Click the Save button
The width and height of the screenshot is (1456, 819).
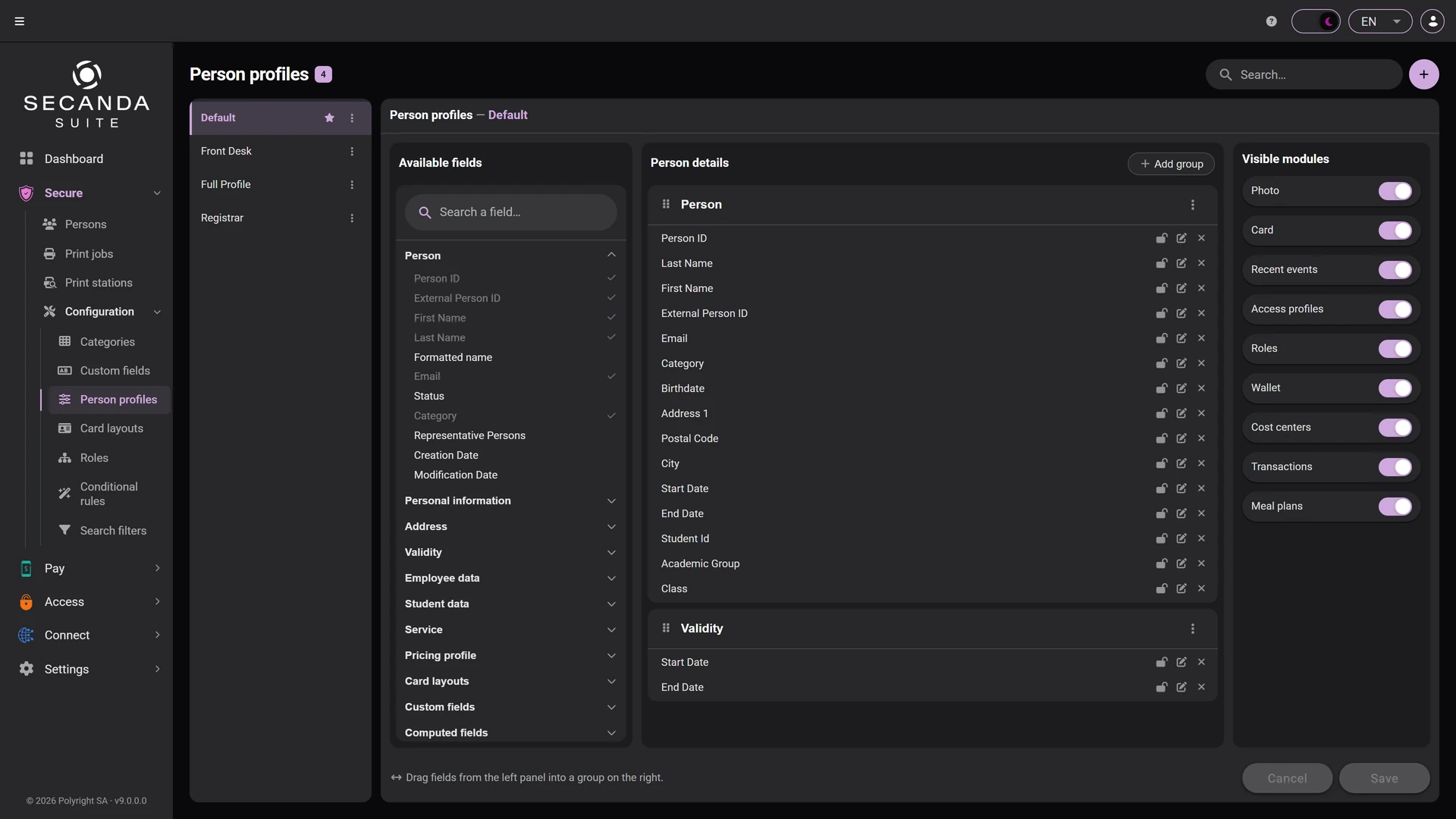click(x=1384, y=778)
